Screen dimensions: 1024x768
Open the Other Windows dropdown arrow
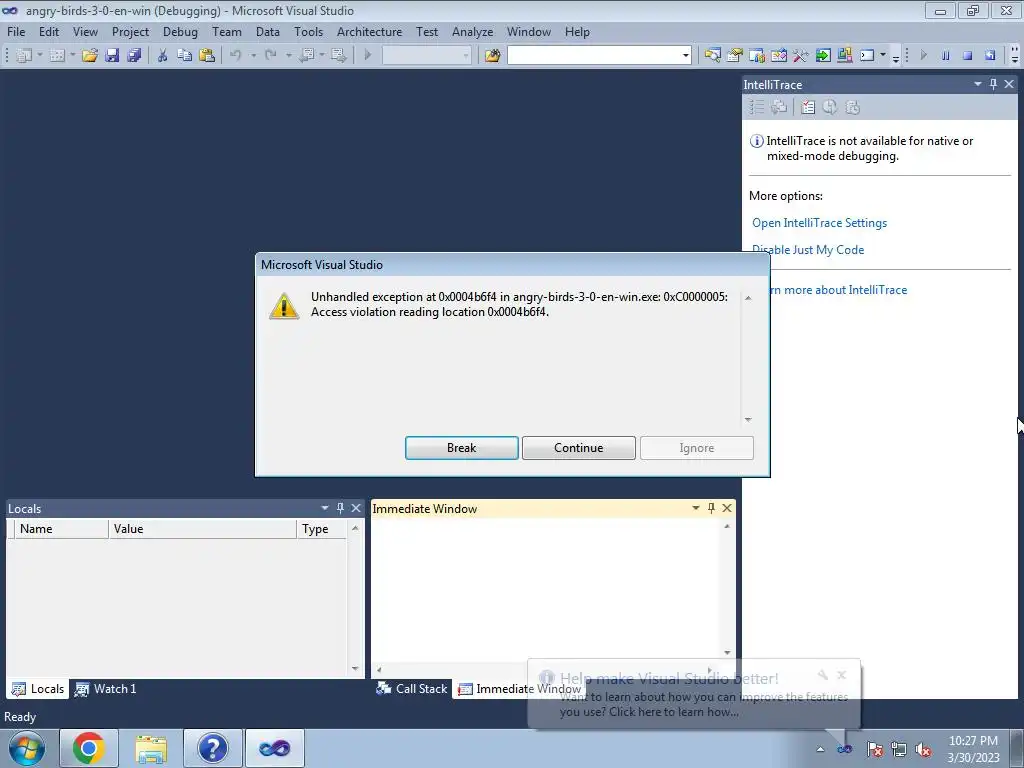tap(883, 56)
